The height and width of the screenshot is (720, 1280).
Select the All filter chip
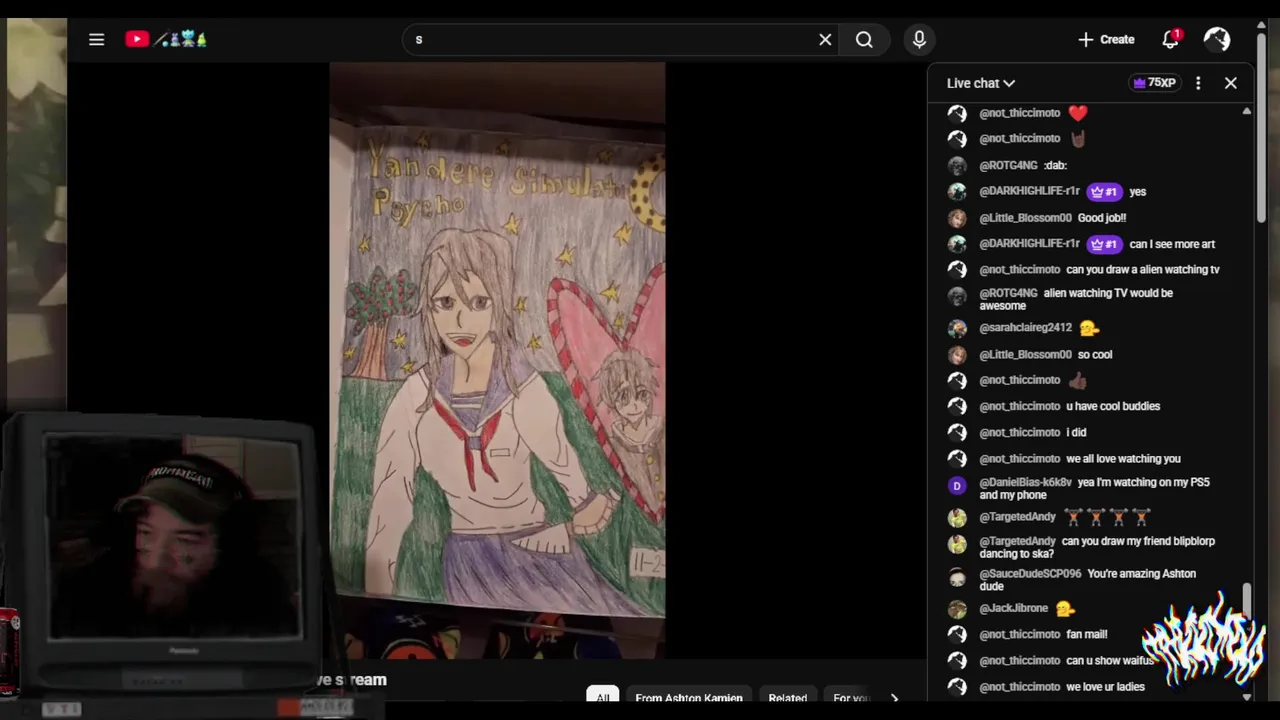point(603,698)
